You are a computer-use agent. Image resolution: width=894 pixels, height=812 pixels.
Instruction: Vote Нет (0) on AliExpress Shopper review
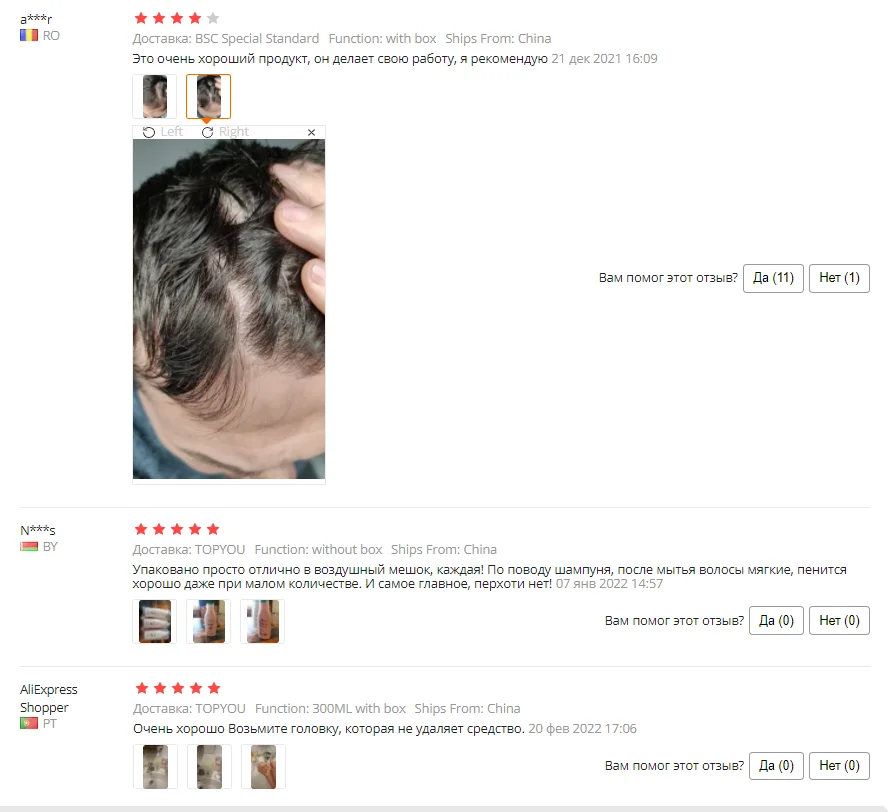(839, 766)
